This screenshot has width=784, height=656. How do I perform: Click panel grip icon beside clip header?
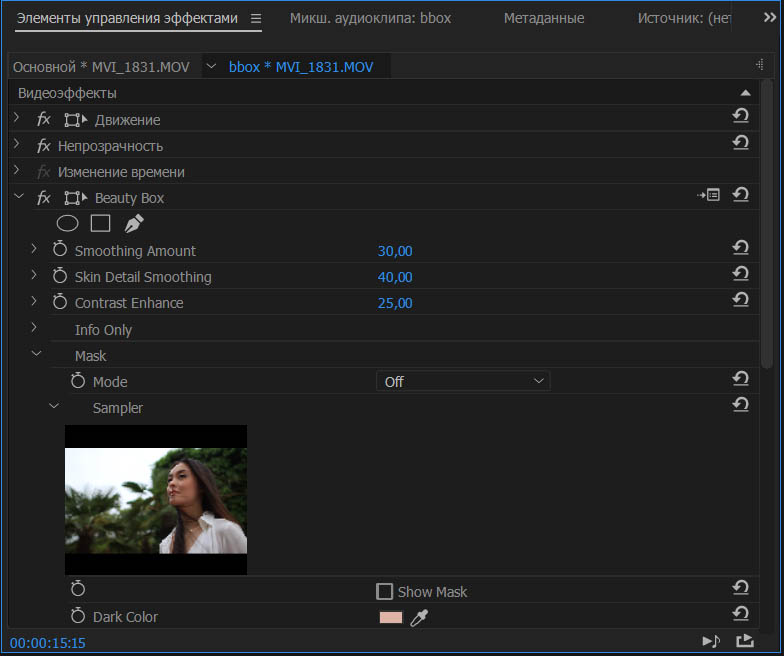[x=760, y=65]
